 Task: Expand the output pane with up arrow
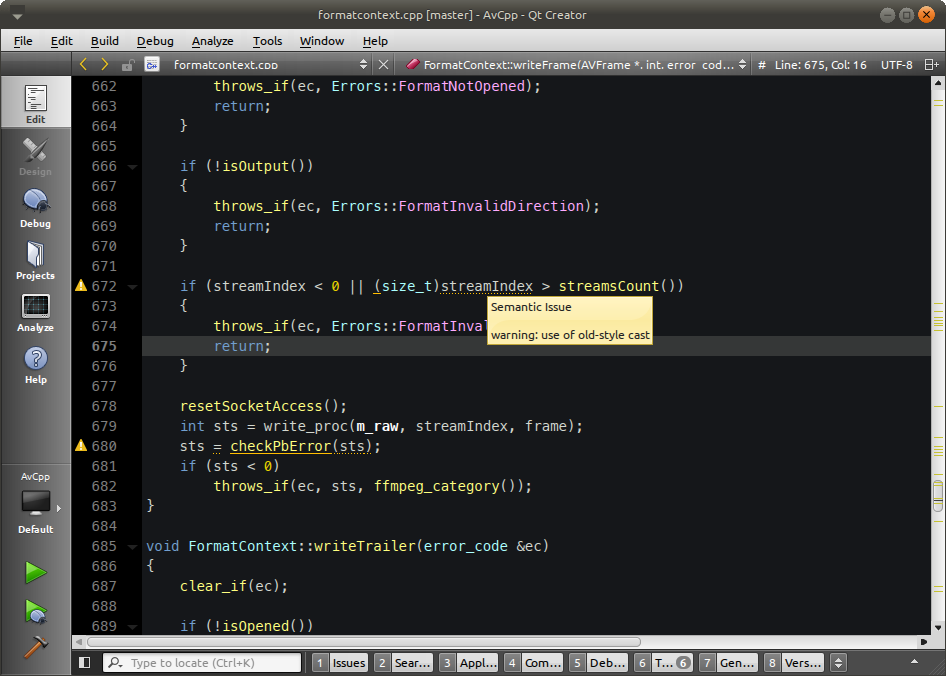(x=915, y=662)
